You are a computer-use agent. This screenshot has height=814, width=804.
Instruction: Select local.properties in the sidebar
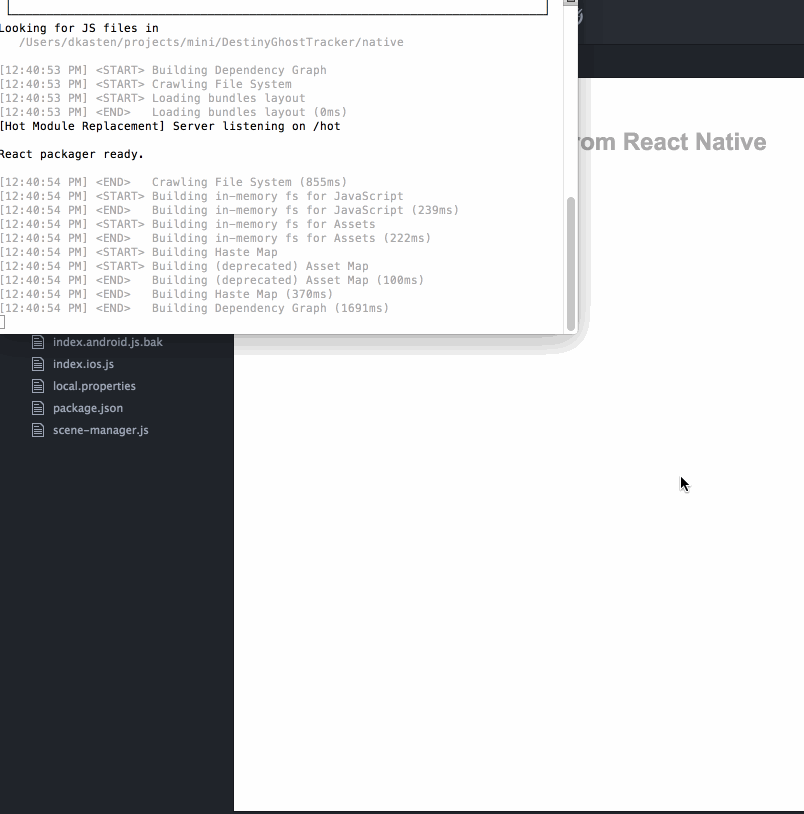coord(94,386)
